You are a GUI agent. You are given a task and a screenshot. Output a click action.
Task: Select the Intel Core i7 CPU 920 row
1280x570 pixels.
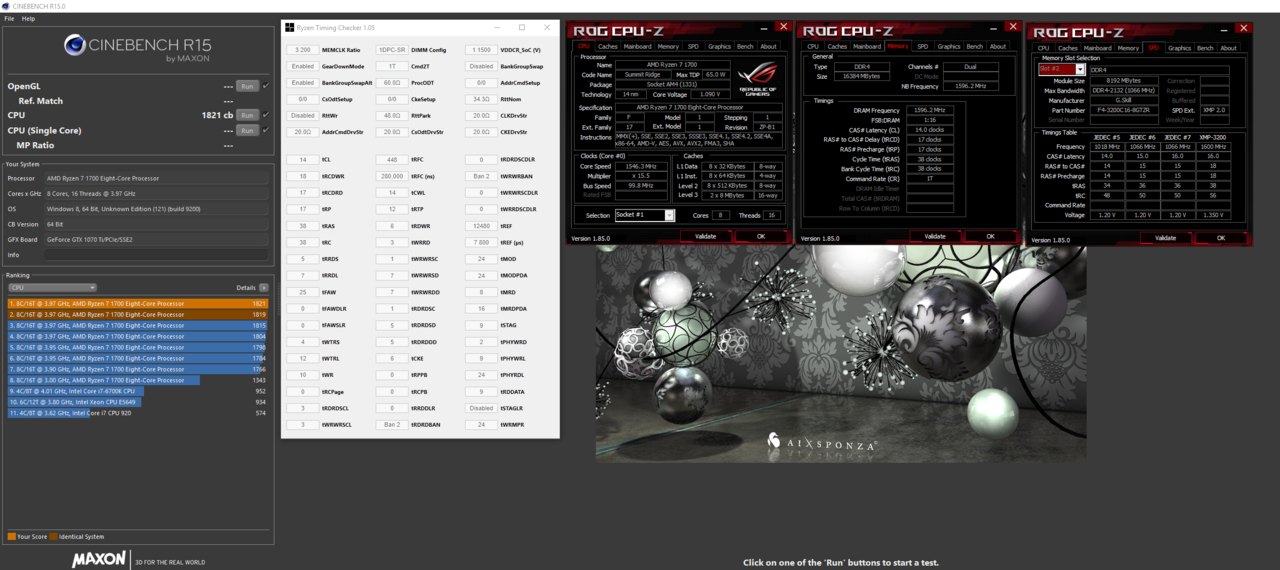click(x=137, y=413)
